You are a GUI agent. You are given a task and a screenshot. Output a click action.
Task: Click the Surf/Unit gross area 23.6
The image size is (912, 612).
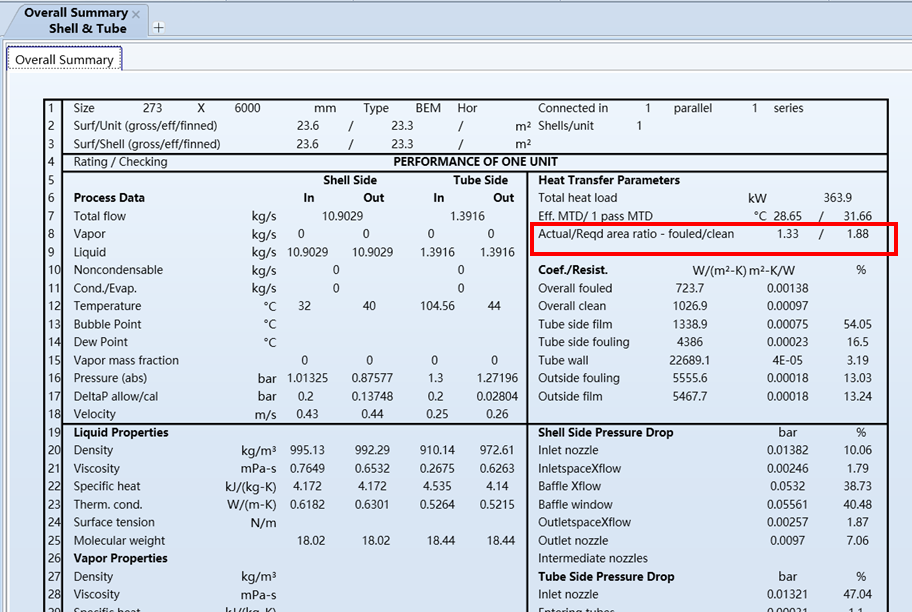coord(307,126)
